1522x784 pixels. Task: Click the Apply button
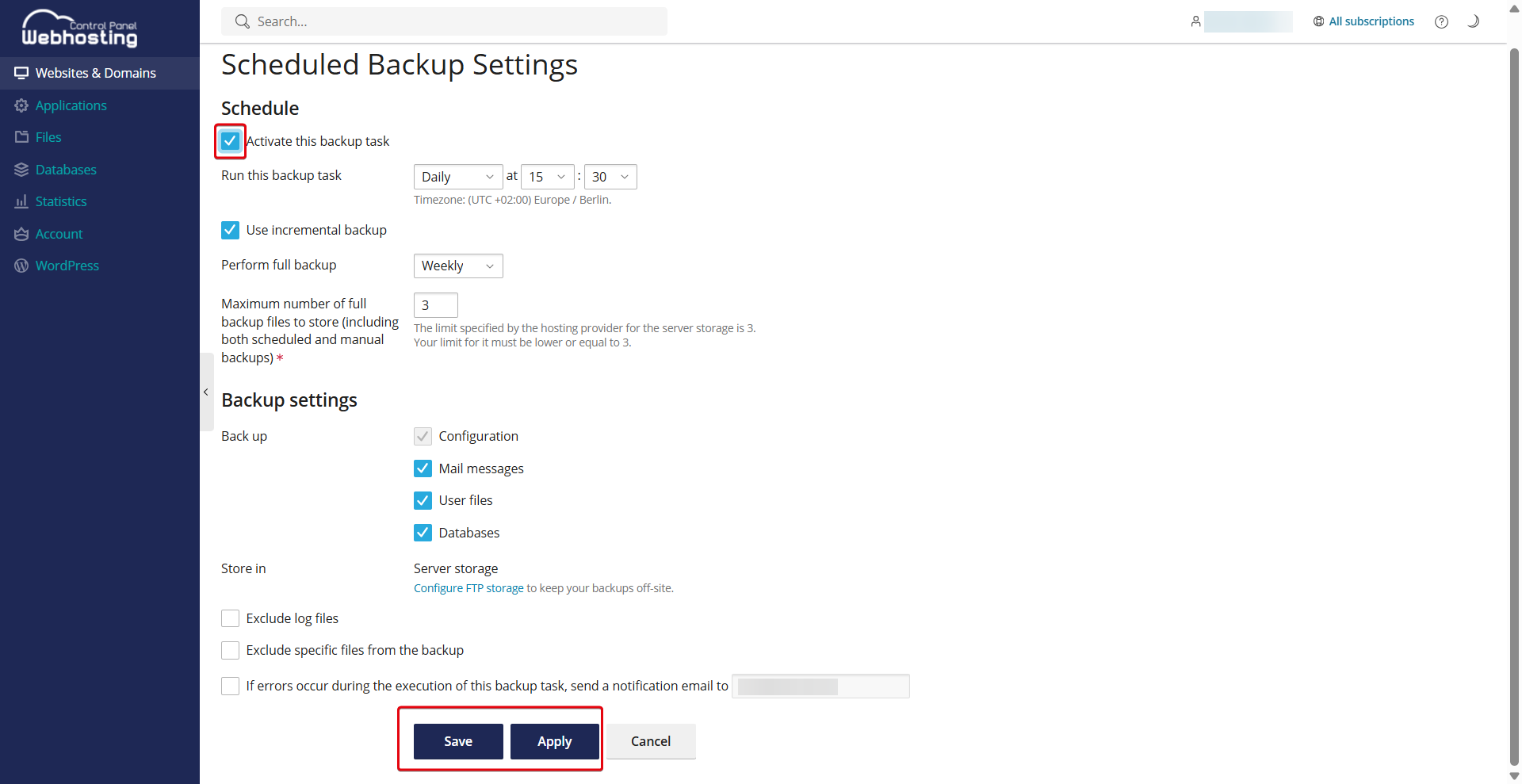tap(554, 741)
